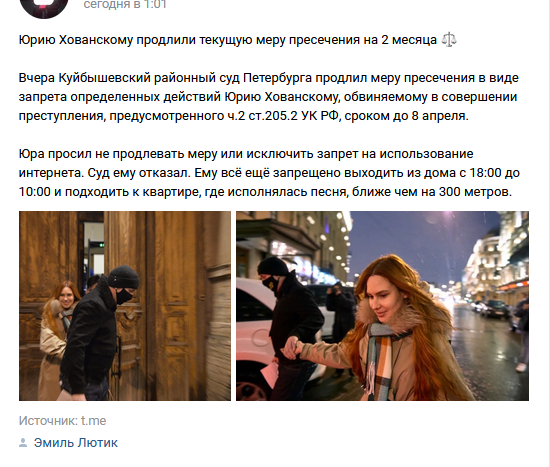This screenshot has width=550, height=467.
Task: Open the community avatar at post top
Action: click(43, 7)
